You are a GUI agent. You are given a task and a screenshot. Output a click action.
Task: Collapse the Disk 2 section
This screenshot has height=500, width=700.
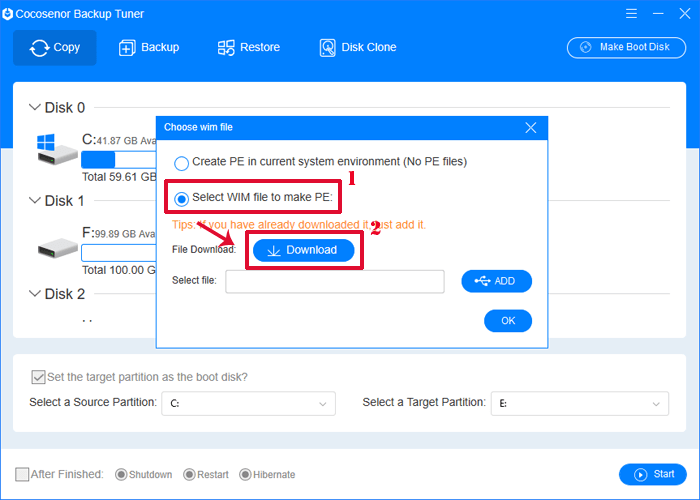pyautogui.click(x=34, y=294)
